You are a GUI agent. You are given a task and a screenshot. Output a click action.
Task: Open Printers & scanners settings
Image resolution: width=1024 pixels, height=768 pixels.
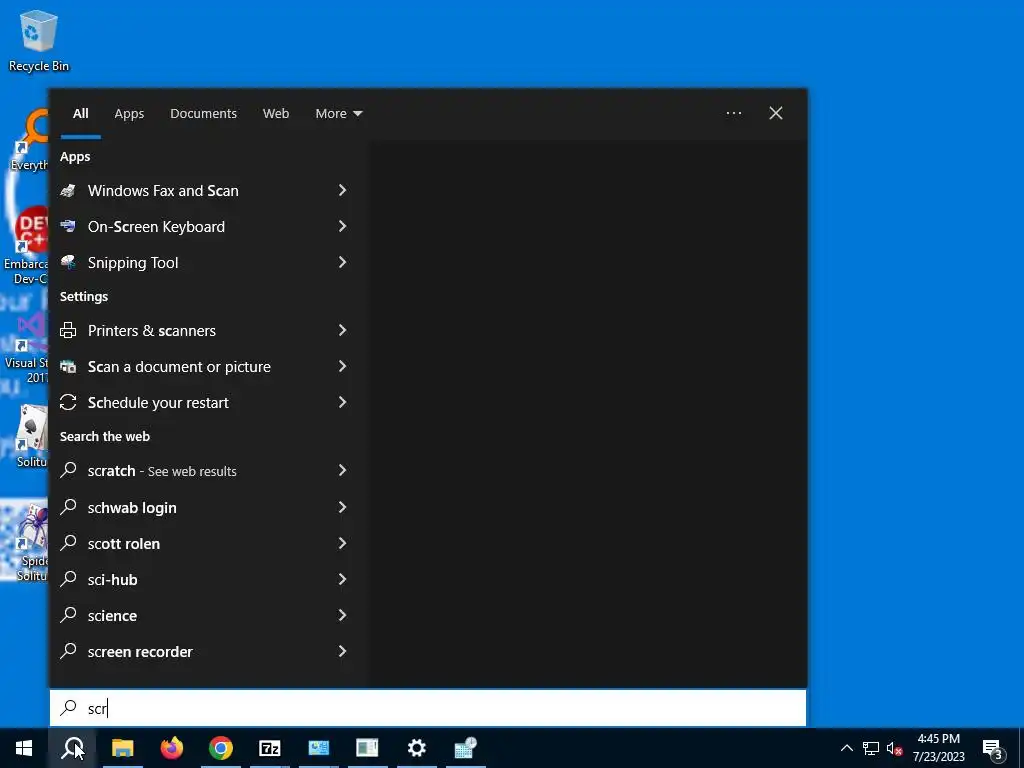point(204,330)
